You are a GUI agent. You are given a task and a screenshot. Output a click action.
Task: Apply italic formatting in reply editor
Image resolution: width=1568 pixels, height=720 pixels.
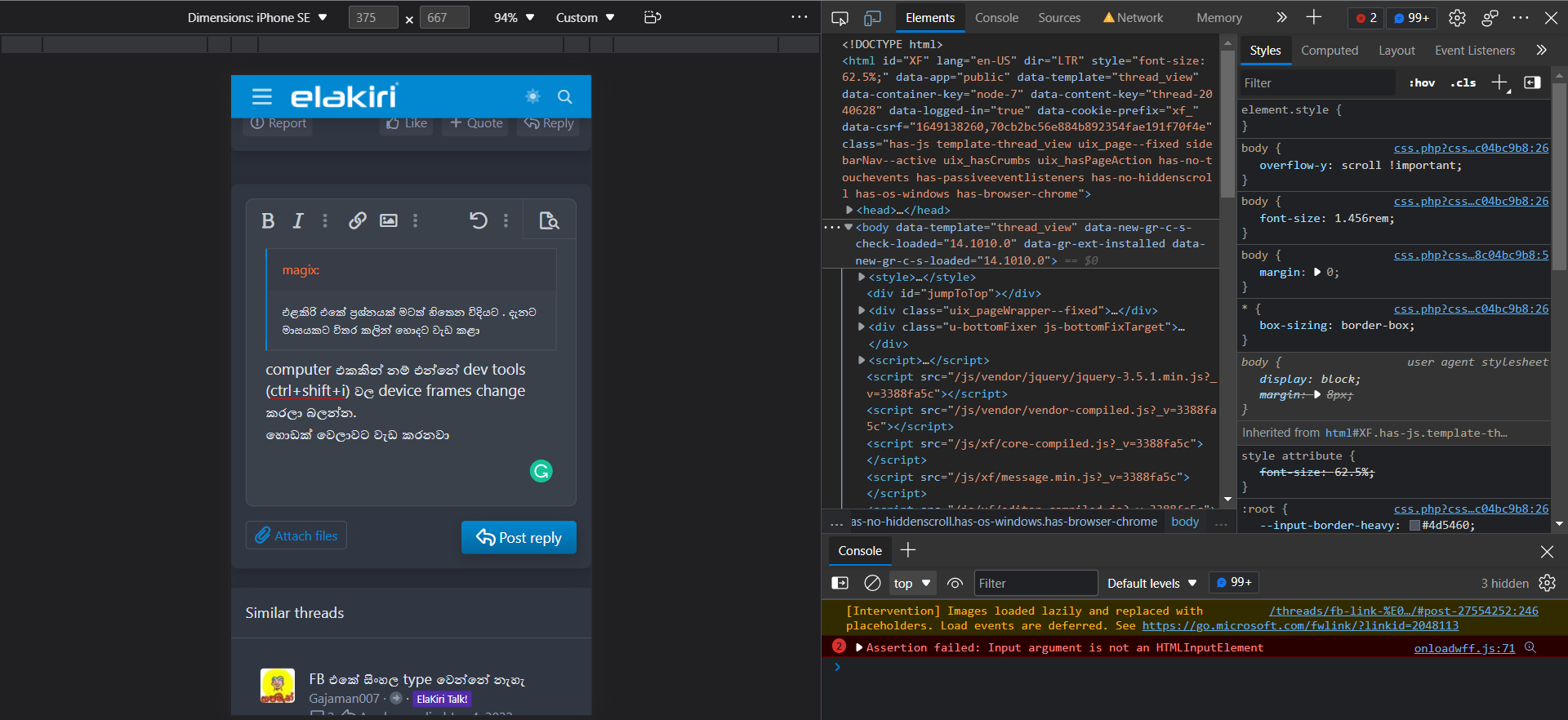pyautogui.click(x=298, y=220)
